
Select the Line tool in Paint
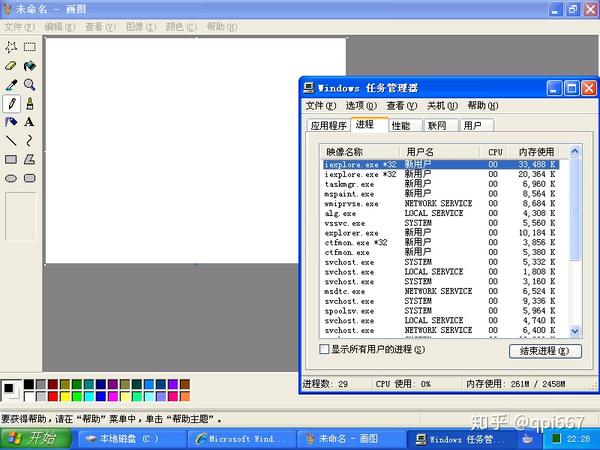point(11,141)
